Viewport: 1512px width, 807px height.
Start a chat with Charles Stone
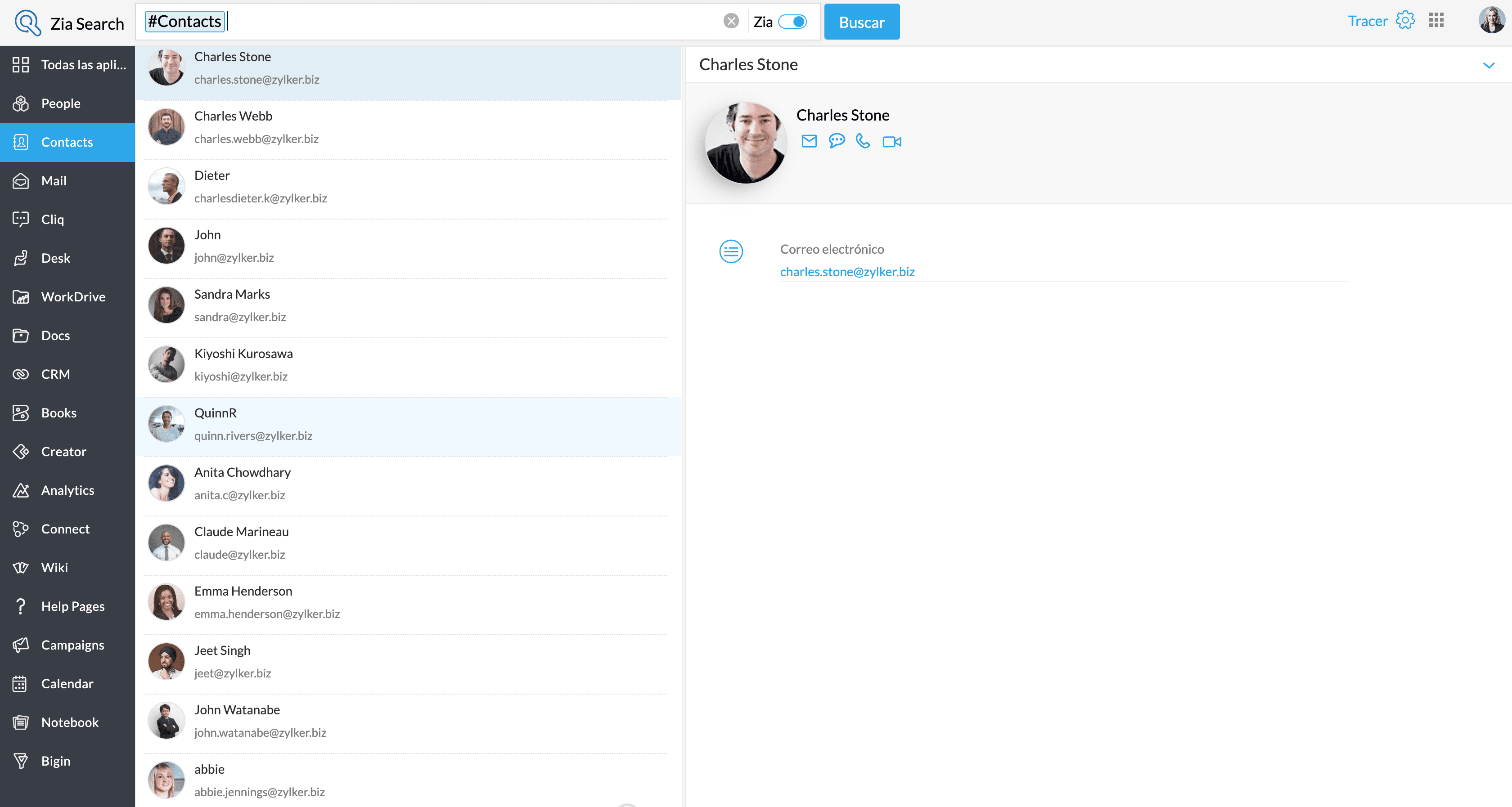[837, 141]
